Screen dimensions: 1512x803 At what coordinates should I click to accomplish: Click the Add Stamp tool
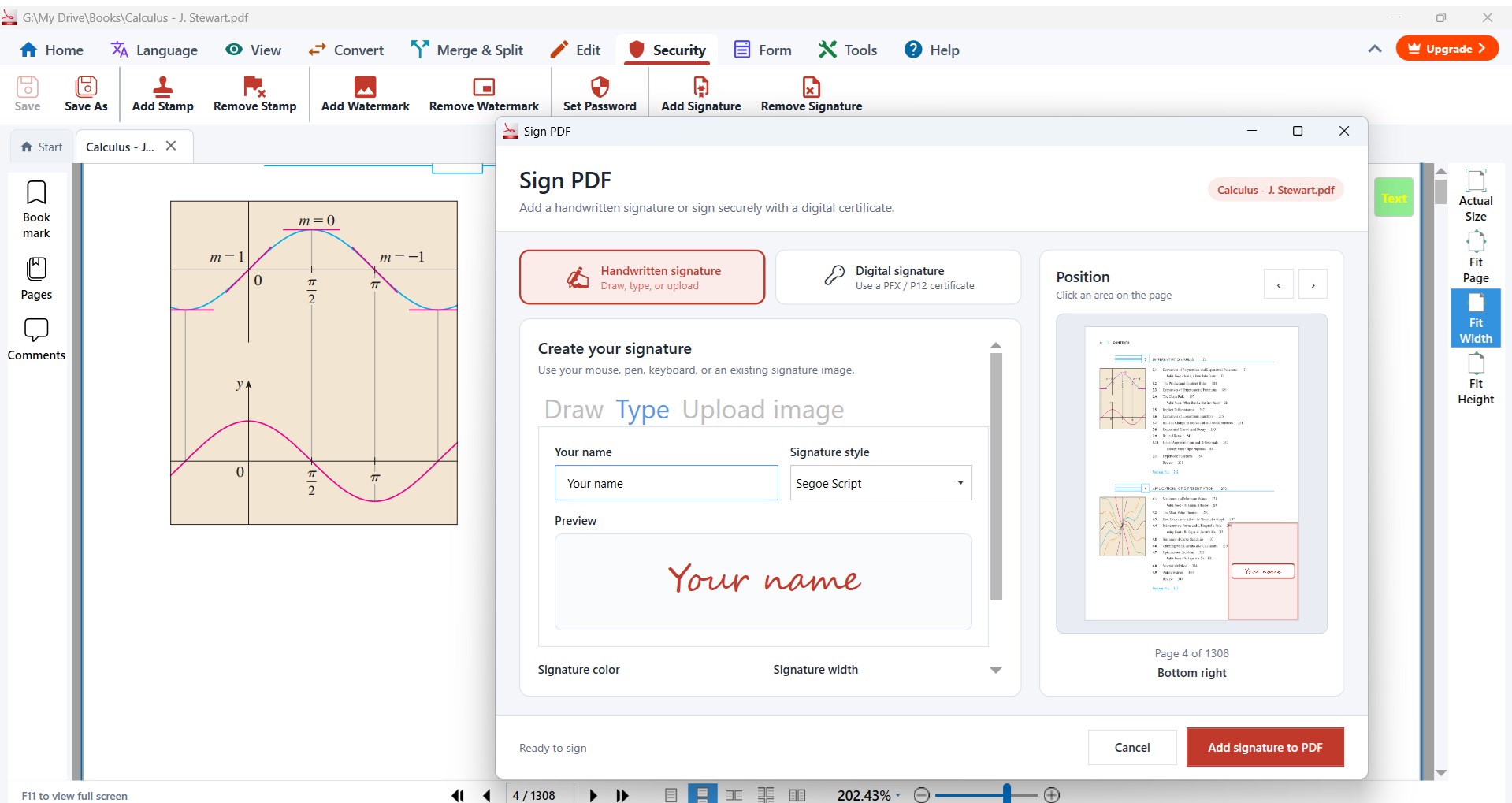(162, 94)
